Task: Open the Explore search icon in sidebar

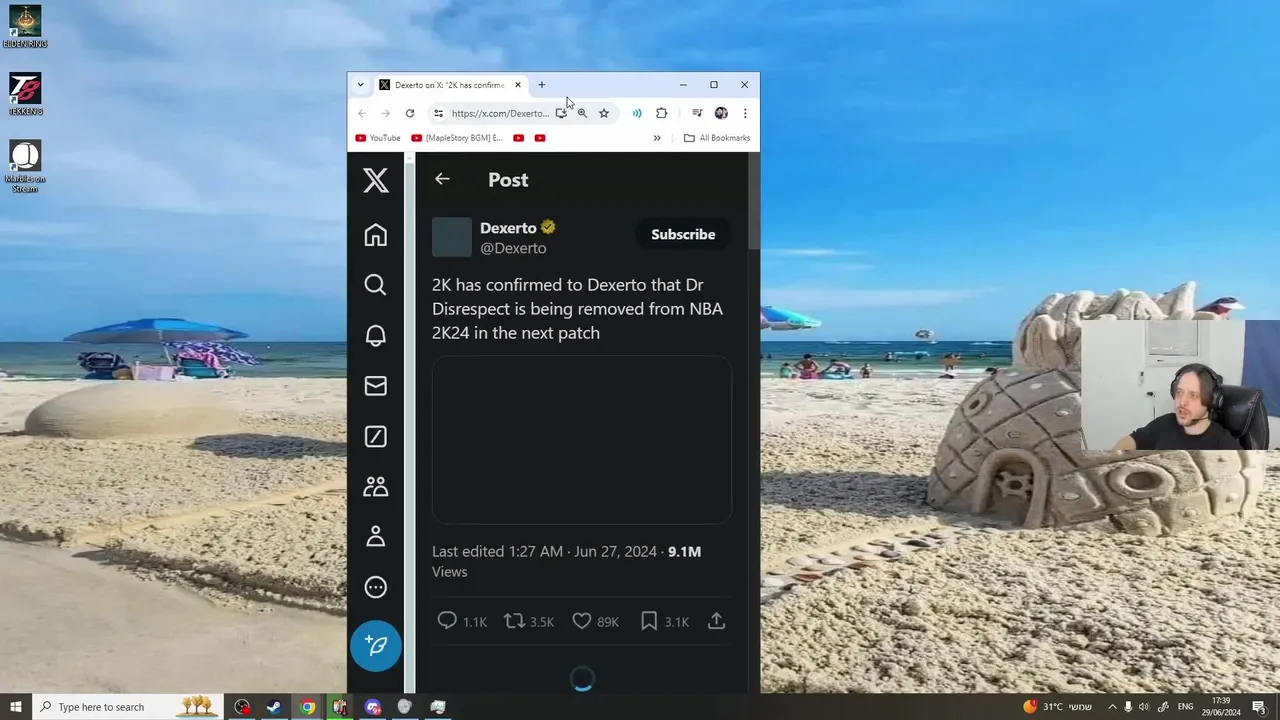Action: (x=375, y=285)
